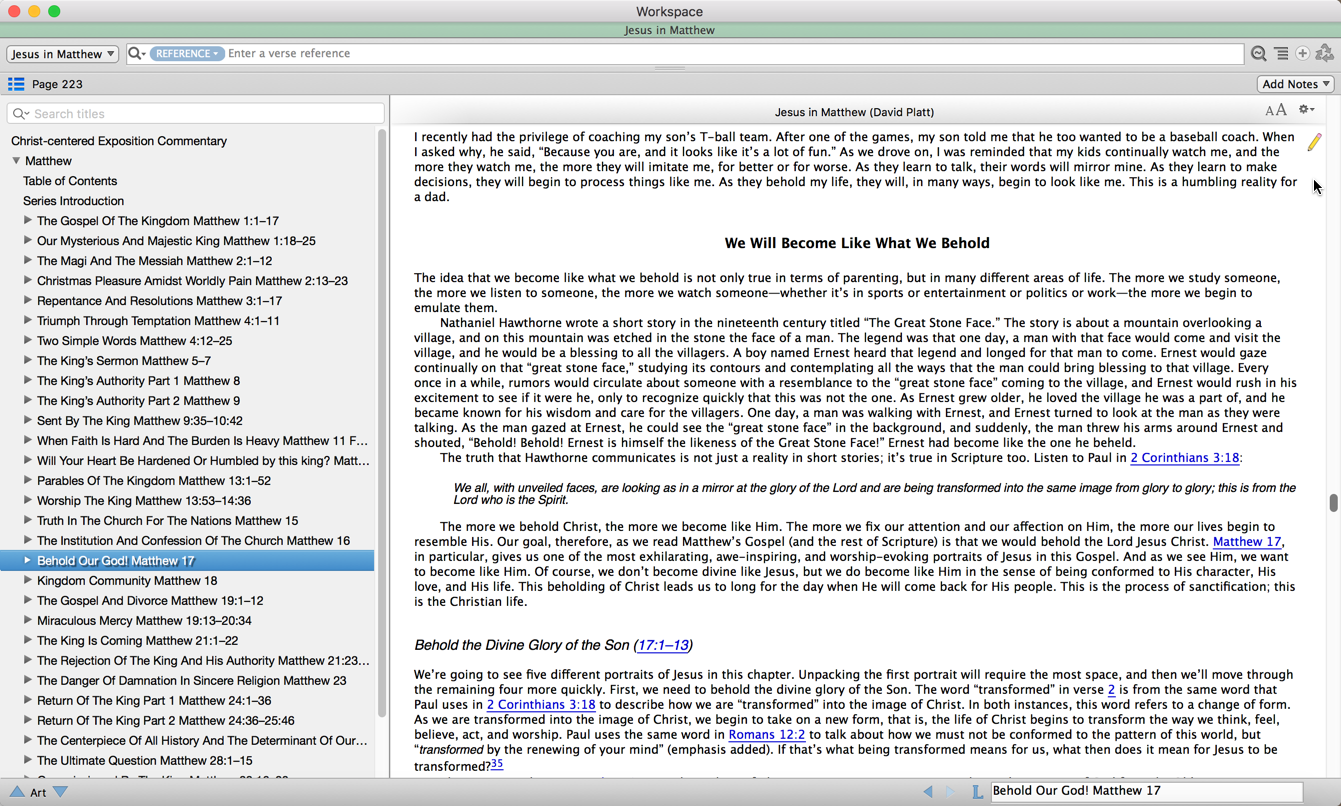
Task: Click the up triangle beside Art
Action: pos(17,792)
